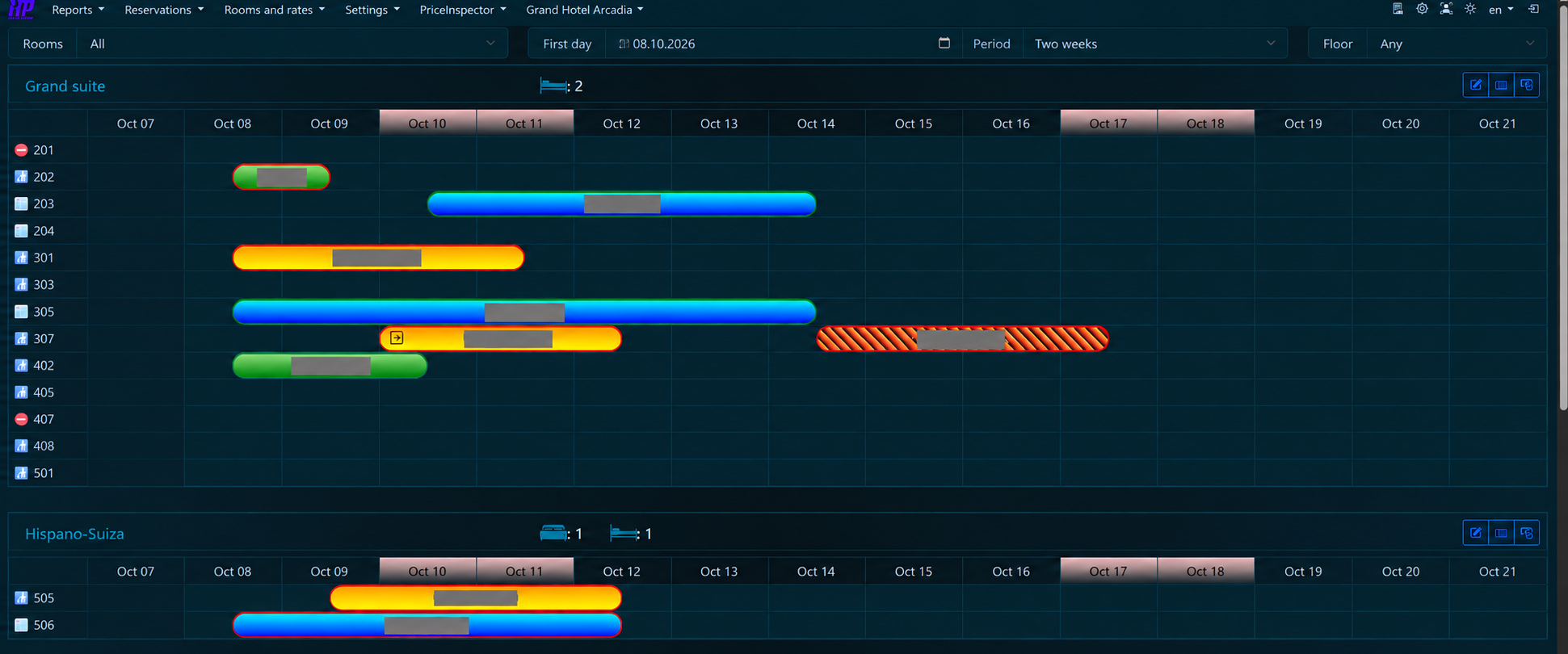Click the logout icon in the top right

coord(1533,9)
